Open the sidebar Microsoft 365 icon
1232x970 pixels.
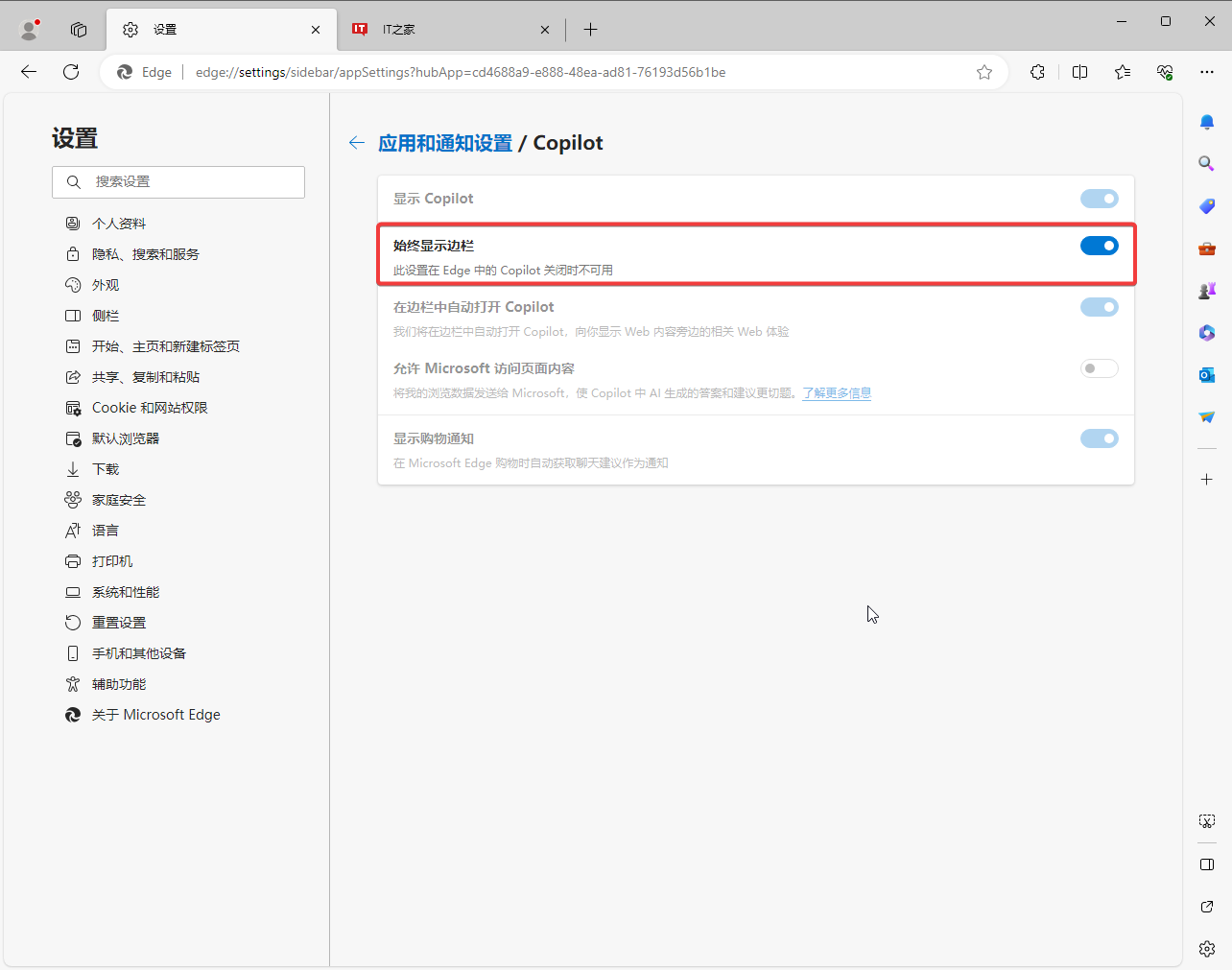click(1207, 333)
